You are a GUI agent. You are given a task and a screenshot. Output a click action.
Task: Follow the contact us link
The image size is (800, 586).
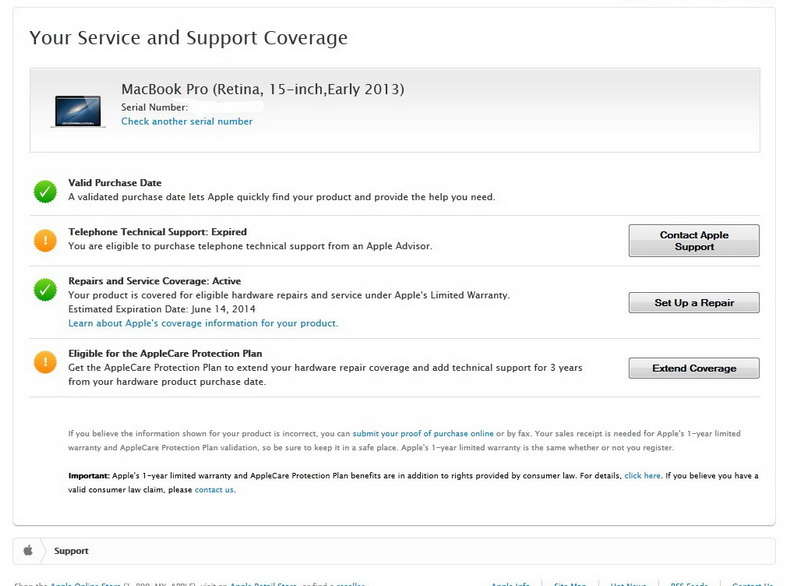[x=215, y=490]
